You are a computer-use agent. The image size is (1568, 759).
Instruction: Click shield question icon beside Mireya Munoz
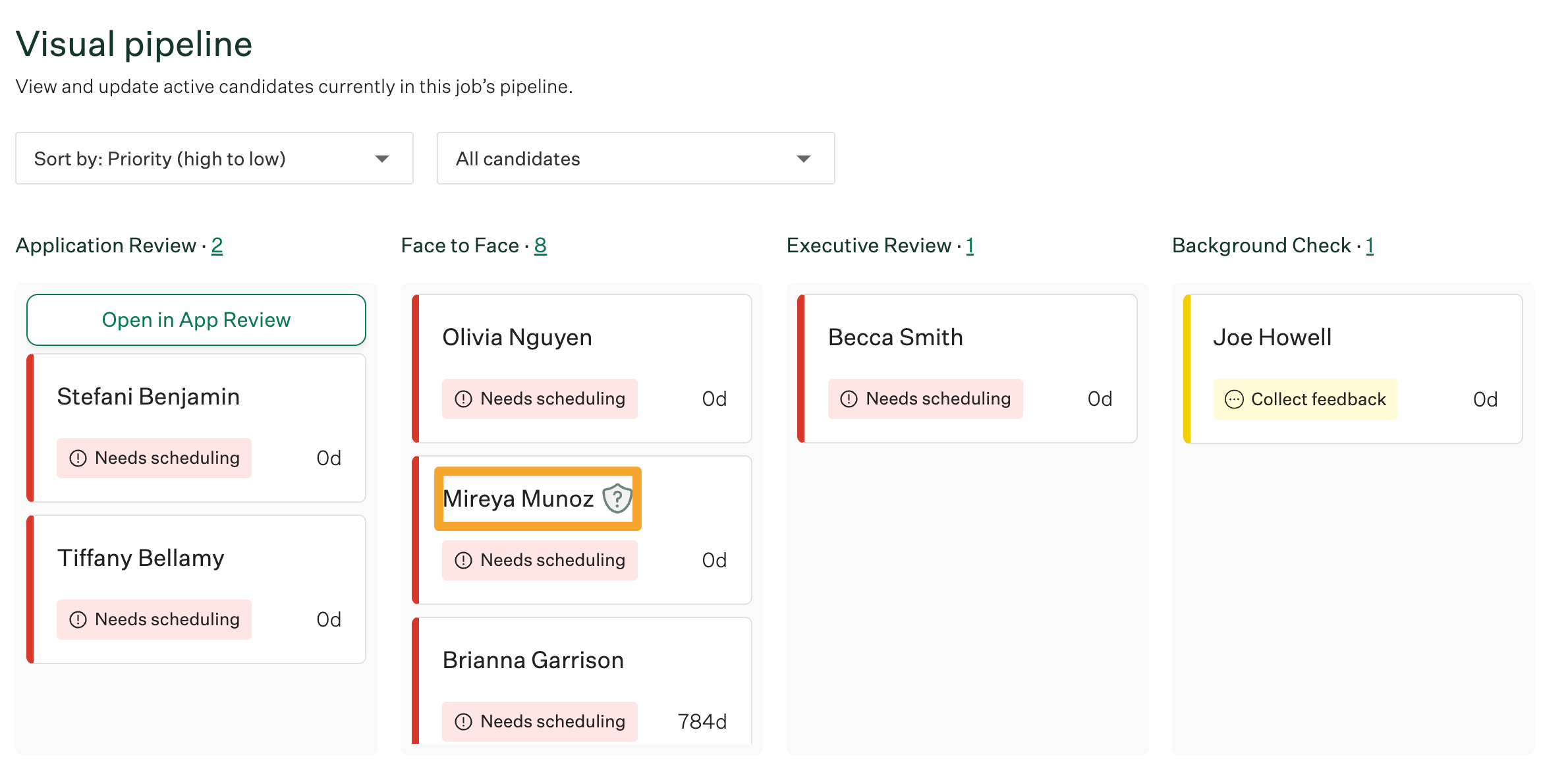(617, 499)
